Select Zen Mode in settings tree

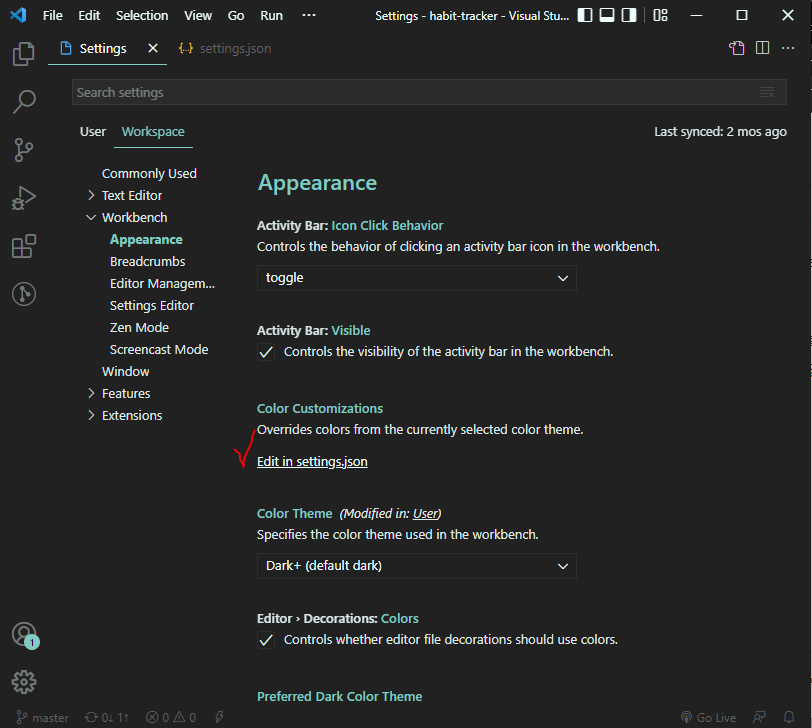pyautogui.click(x=139, y=328)
